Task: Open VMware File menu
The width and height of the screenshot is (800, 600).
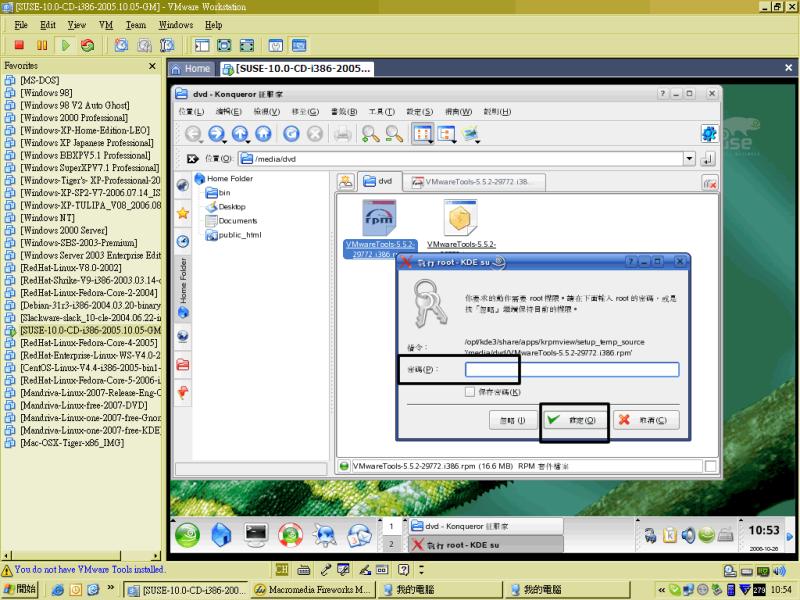Action: (x=21, y=25)
